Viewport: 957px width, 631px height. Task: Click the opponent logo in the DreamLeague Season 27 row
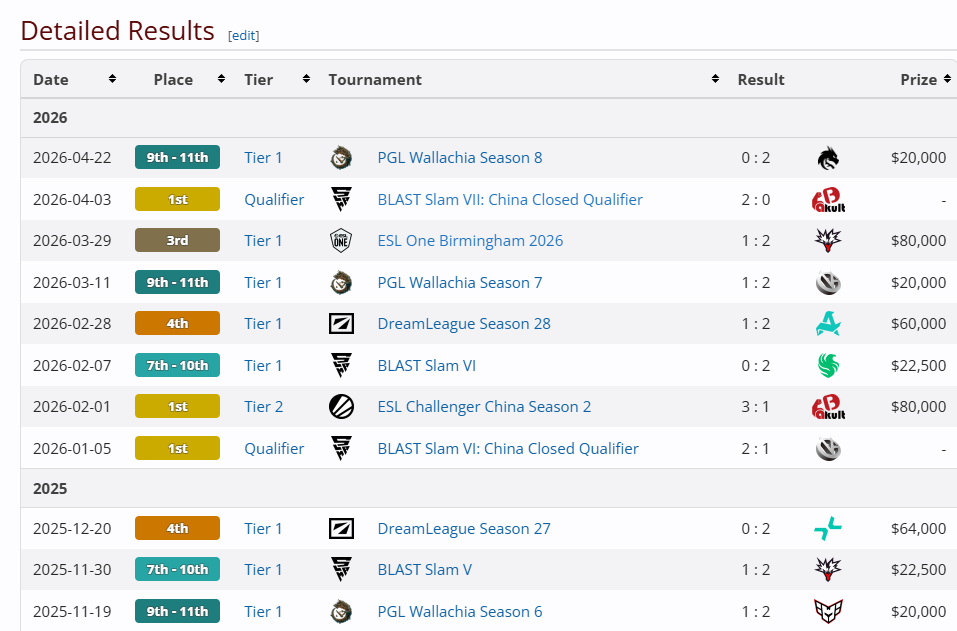828,529
